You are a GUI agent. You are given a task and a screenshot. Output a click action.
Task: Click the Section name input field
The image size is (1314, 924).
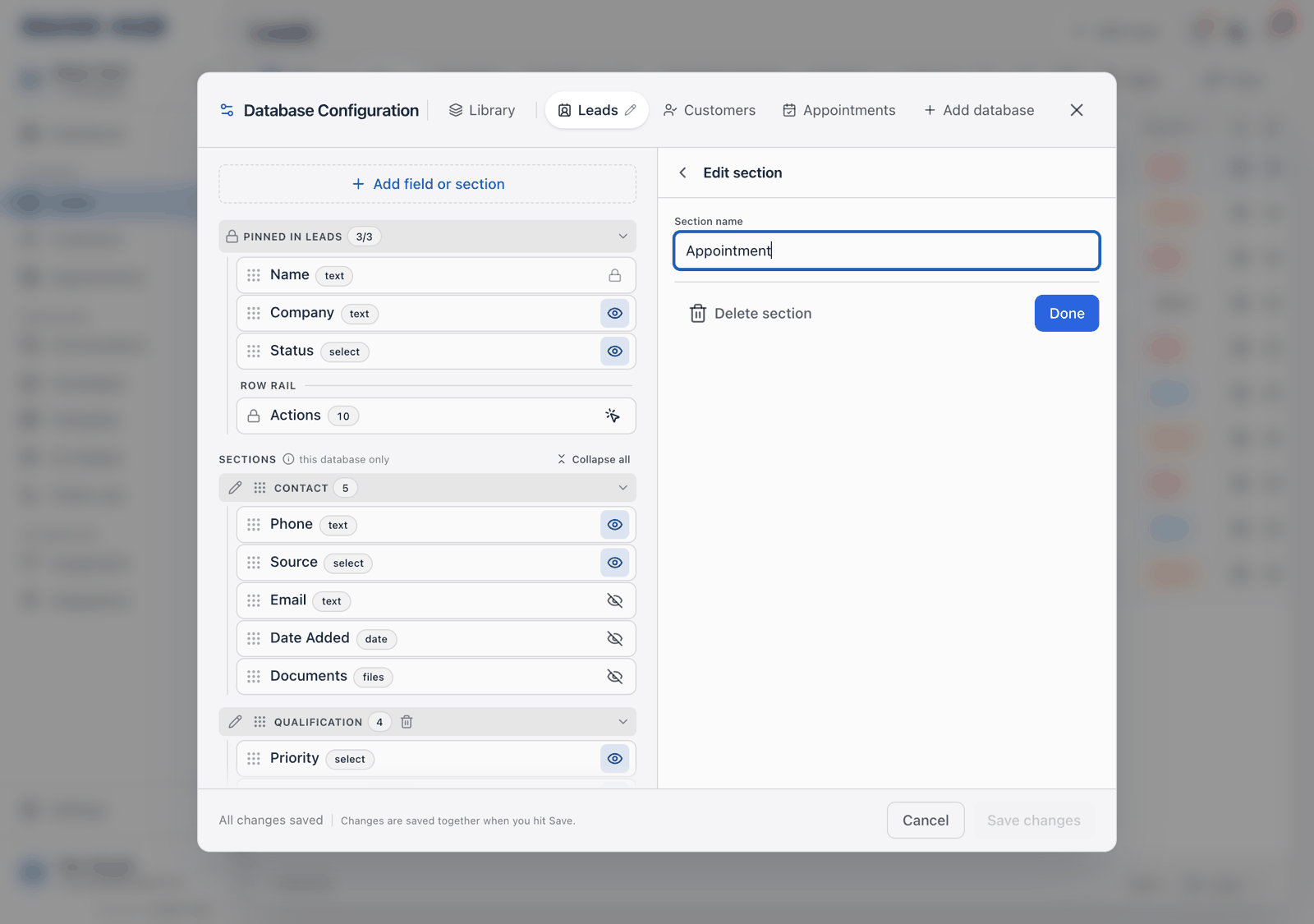[887, 251]
